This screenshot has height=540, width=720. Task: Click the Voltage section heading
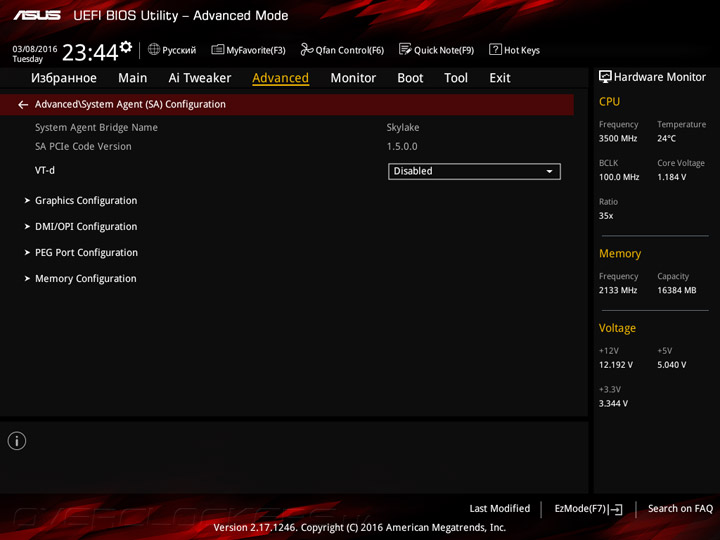pyautogui.click(x=617, y=328)
